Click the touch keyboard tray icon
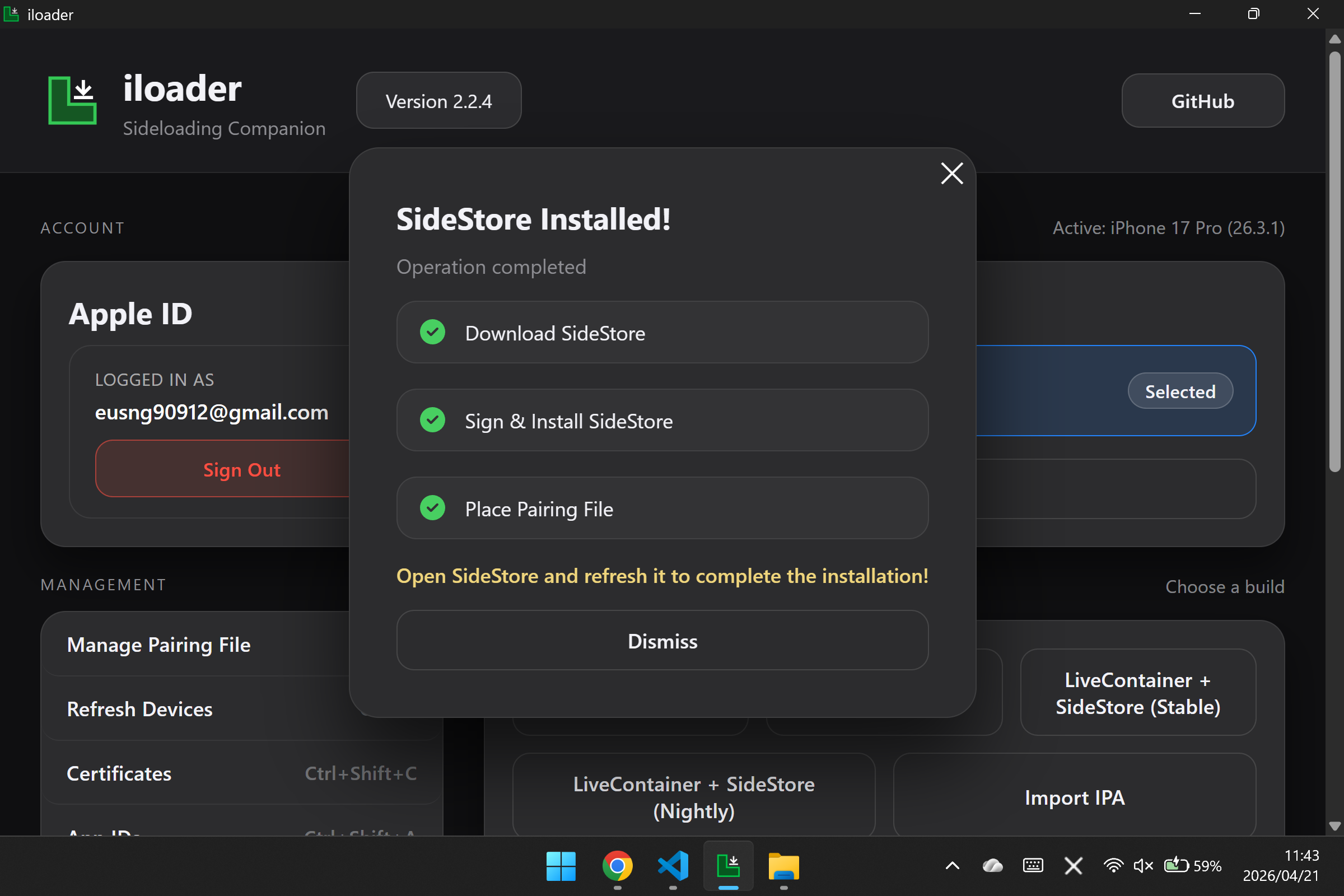Screen dimensions: 1344x896 [1033, 866]
